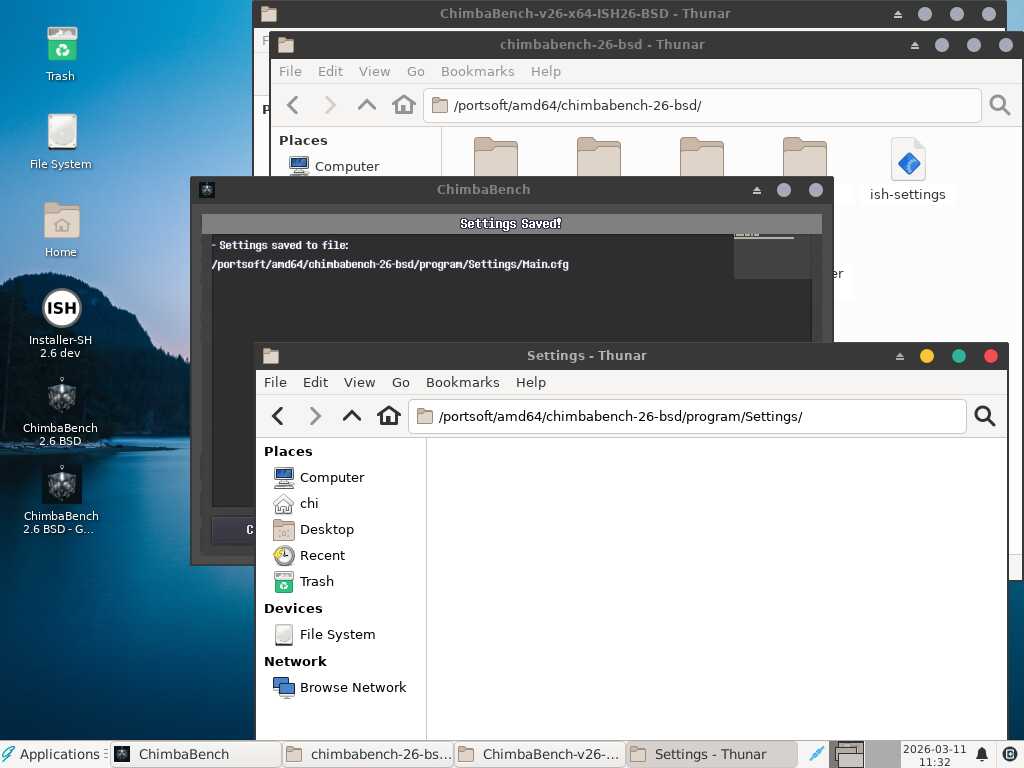
Task: Go to parent folder in Settings Thunar
Action: click(351, 416)
